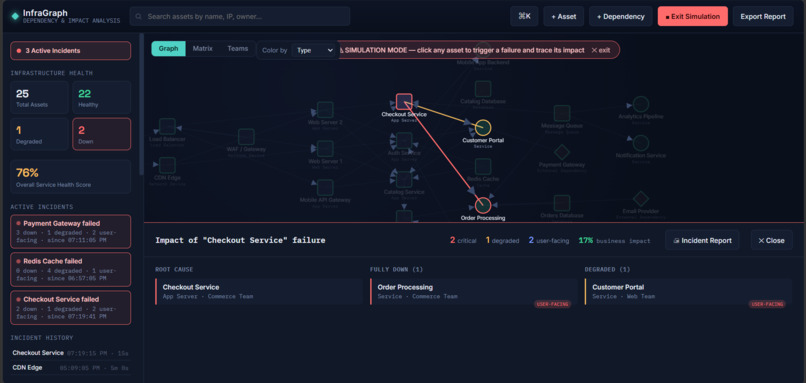Select the Redis Cache node icon

pyautogui.click(x=483, y=167)
